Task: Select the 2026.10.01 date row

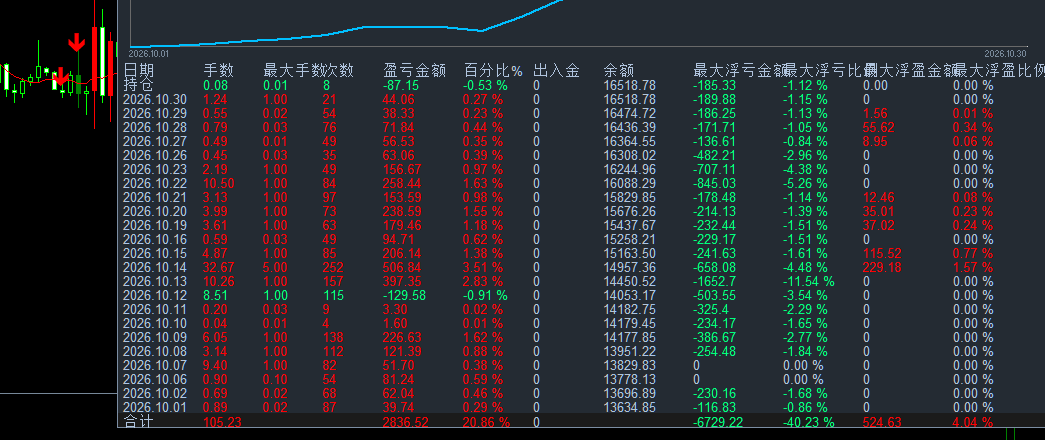Action: 155,407
